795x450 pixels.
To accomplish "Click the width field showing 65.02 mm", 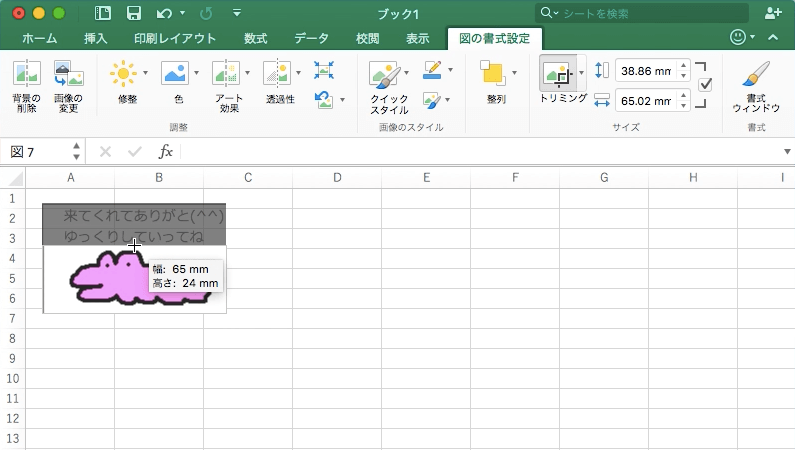I will (646, 101).
